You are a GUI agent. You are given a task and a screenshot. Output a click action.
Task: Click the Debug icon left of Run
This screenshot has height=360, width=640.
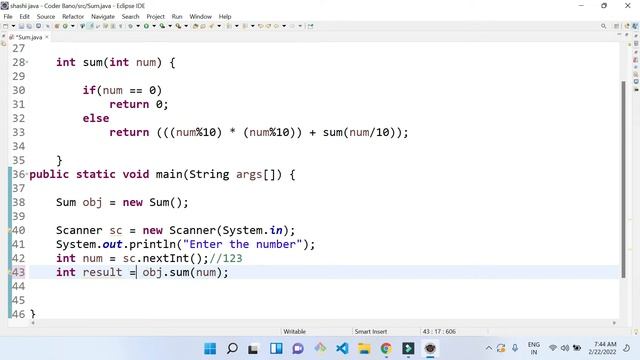131,26
